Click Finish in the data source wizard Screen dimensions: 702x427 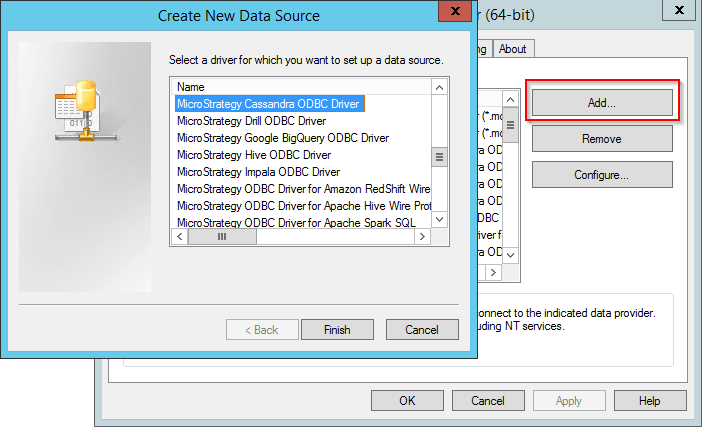coord(337,330)
